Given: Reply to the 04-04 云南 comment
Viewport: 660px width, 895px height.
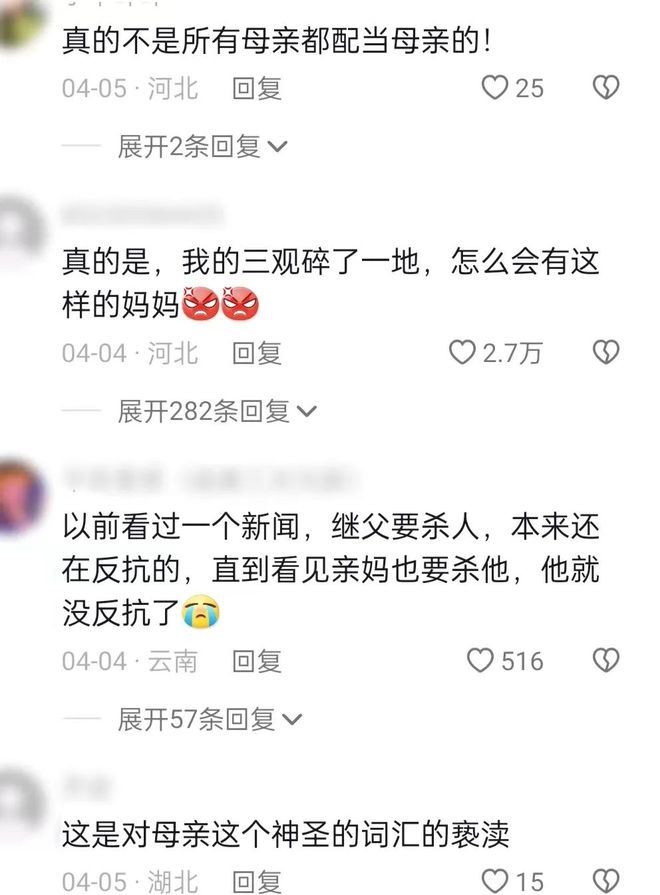Looking at the screenshot, I should coord(257,661).
